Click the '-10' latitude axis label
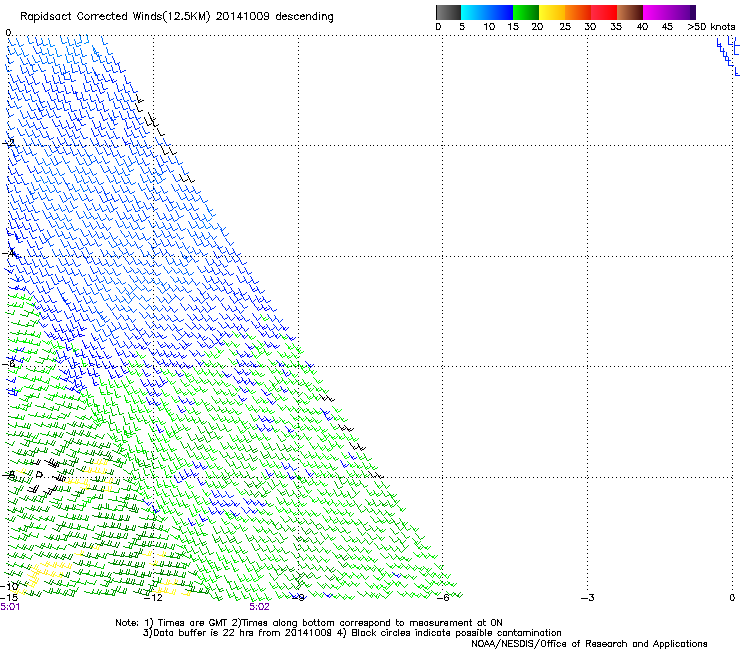Viewport: 740px width, 650px height. point(9,586)
